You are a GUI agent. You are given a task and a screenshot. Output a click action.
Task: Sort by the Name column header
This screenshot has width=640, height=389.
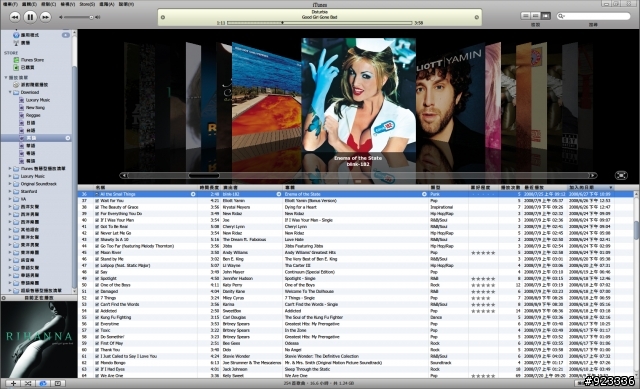tap(146, 188)
